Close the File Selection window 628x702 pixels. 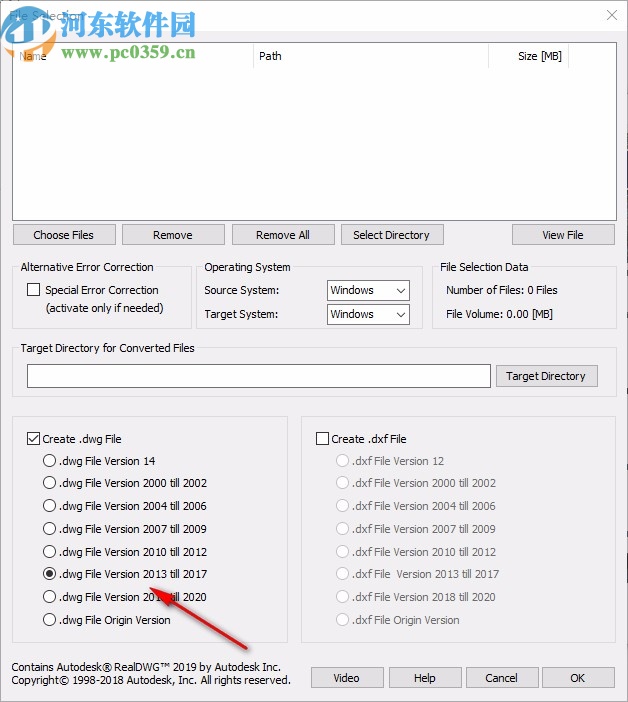(x=612, y=15)
